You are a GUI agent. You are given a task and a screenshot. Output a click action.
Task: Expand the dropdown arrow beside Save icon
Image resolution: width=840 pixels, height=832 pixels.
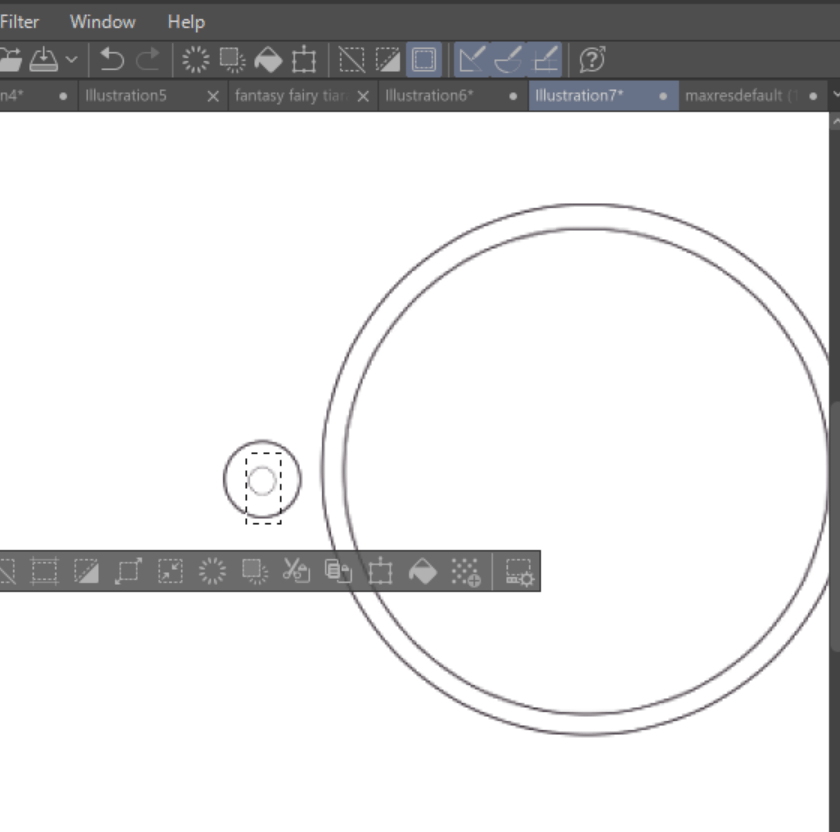coord(71,60)
